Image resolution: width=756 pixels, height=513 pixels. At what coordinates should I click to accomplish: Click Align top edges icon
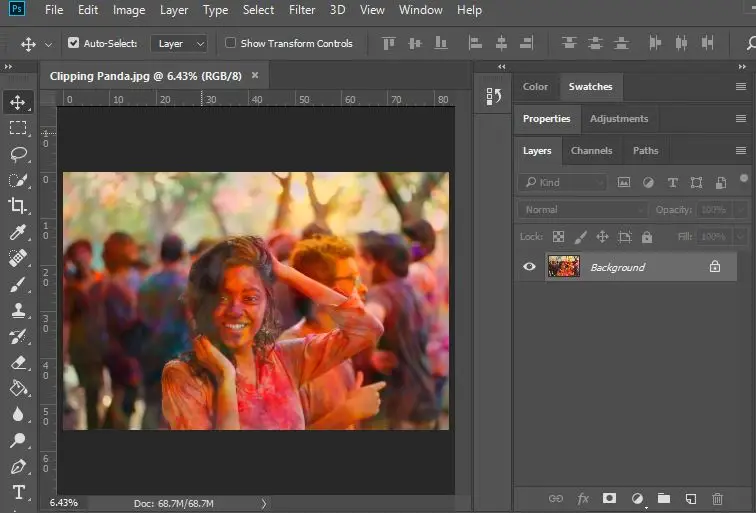[389, 43]
